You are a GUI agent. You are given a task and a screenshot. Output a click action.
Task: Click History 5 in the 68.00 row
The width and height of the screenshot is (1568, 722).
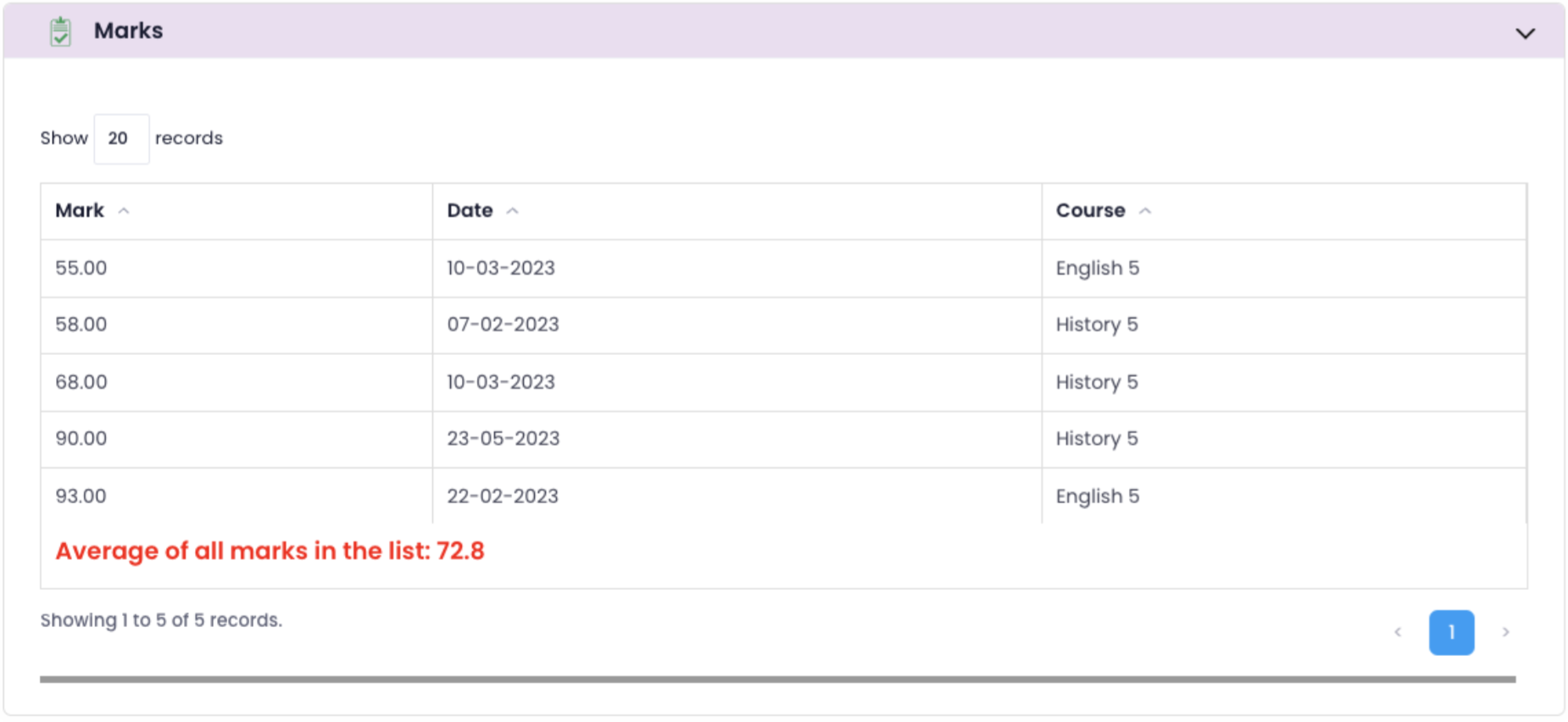[x=1097, y=382]
